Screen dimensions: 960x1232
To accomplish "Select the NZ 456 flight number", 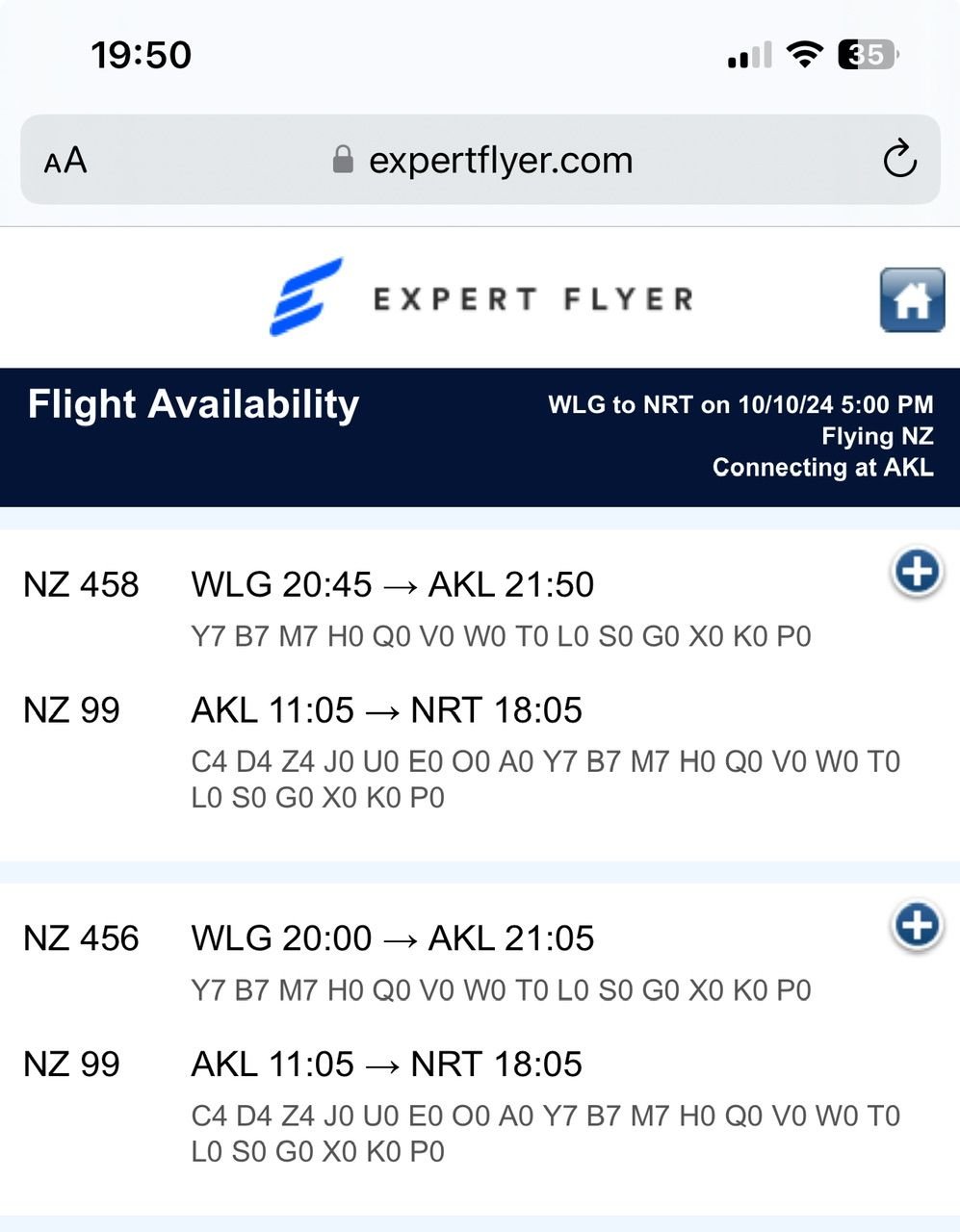I will [x=81, y=938].
